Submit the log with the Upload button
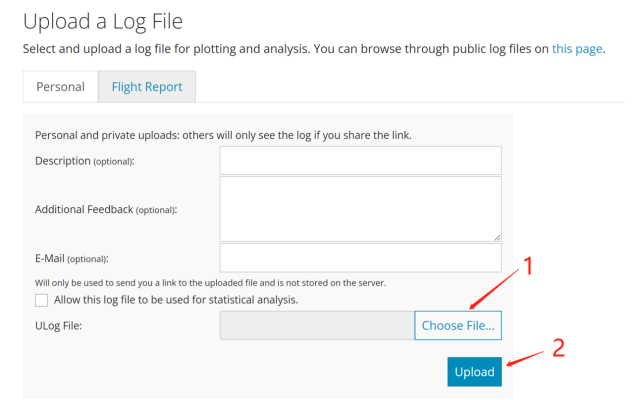The width and height of the screenshot is (635, 400). point(474,372)
